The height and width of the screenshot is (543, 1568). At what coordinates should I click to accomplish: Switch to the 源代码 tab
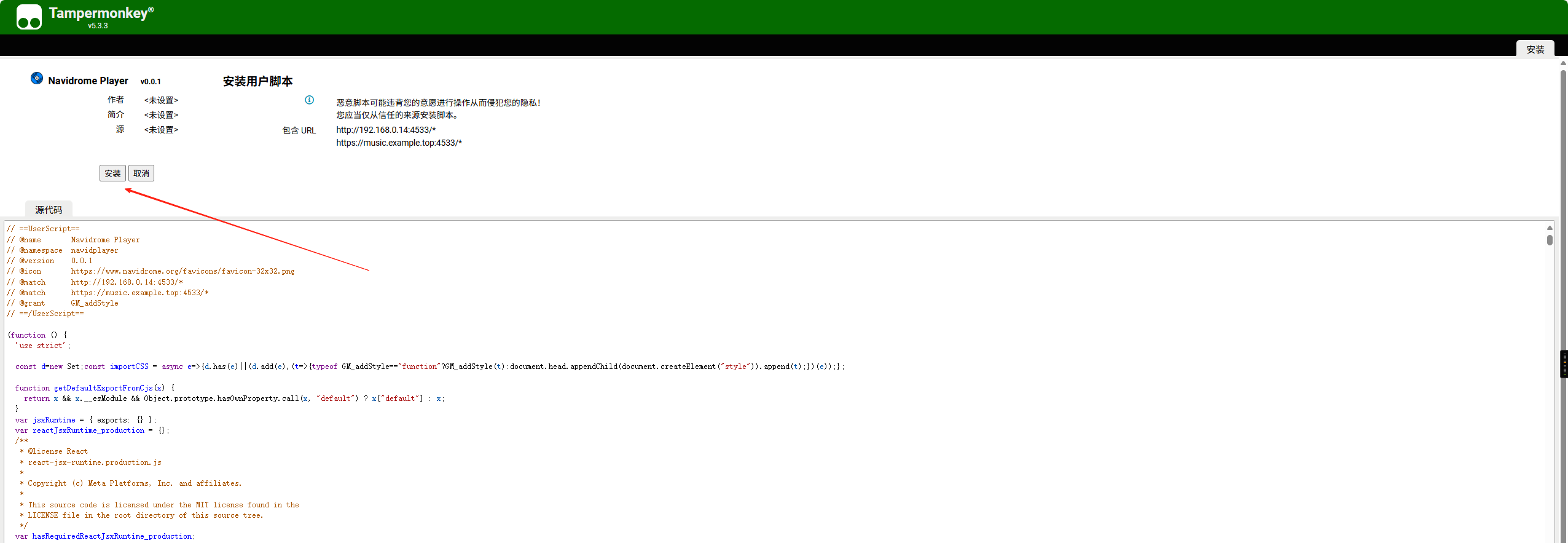click(x=49, y=210)
